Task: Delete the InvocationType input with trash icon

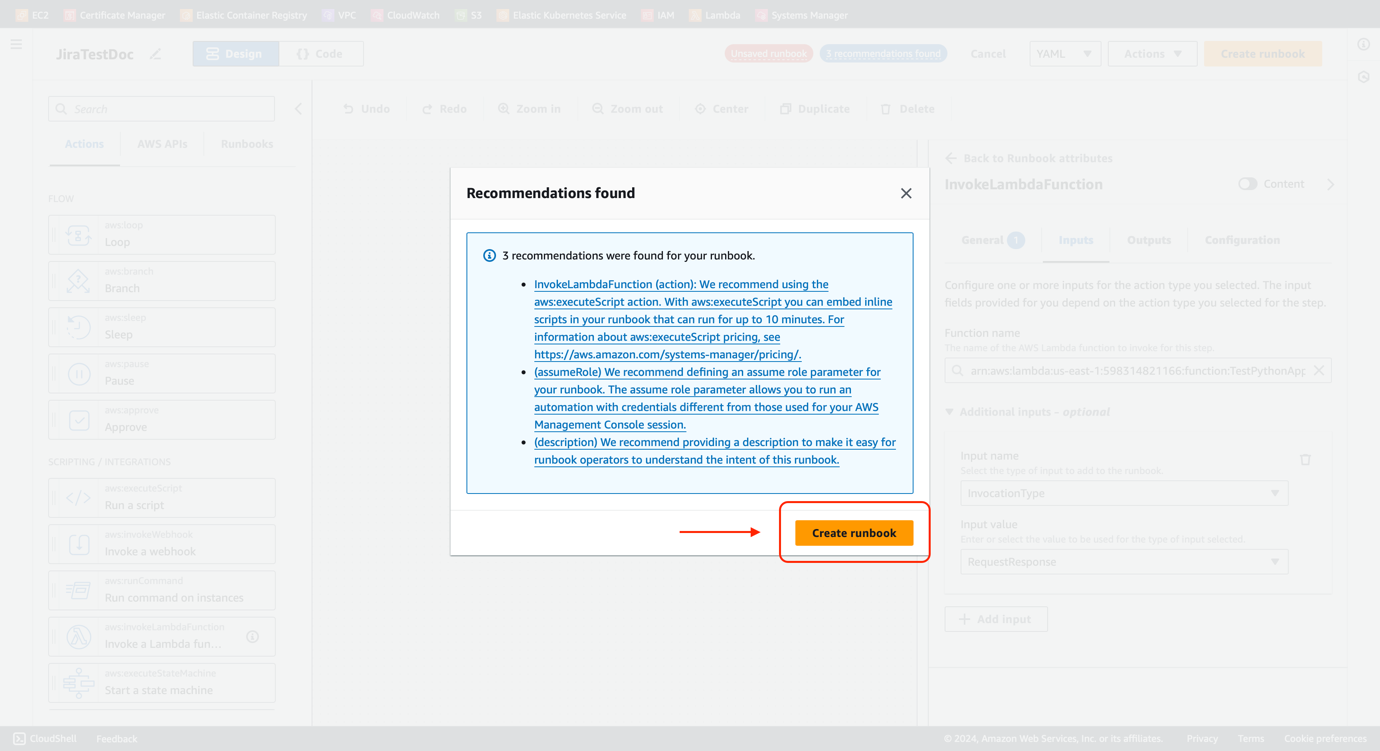Action: 1305,460
